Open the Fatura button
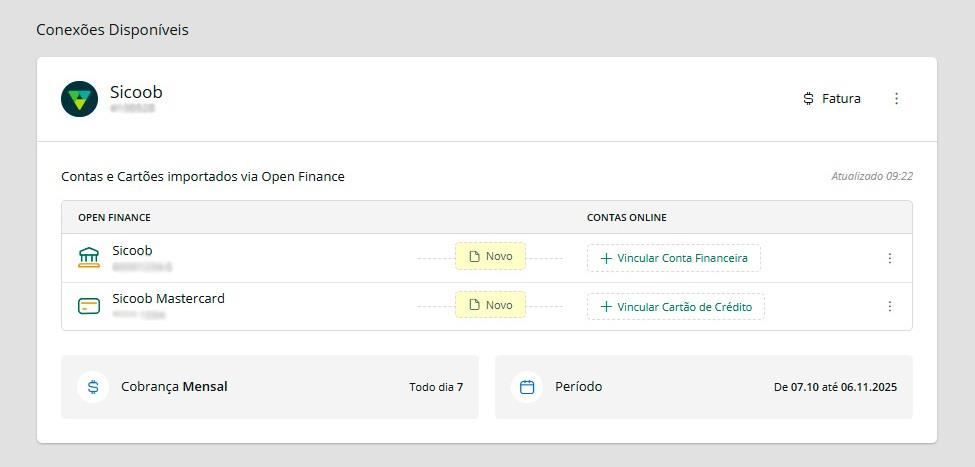975x467 pixels. click(x=832, y=98)
